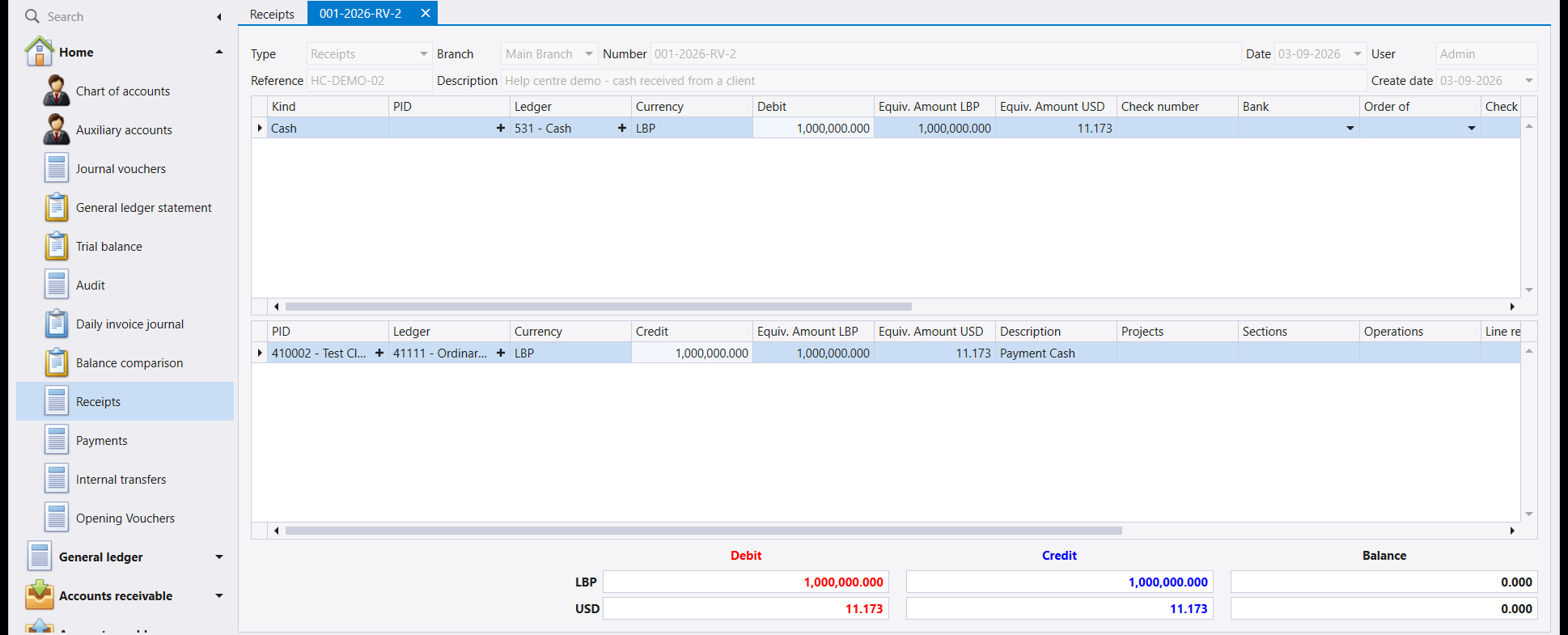Open Auxiliary accounts icon
This screenshot has width=1568, height=635.
56,129
